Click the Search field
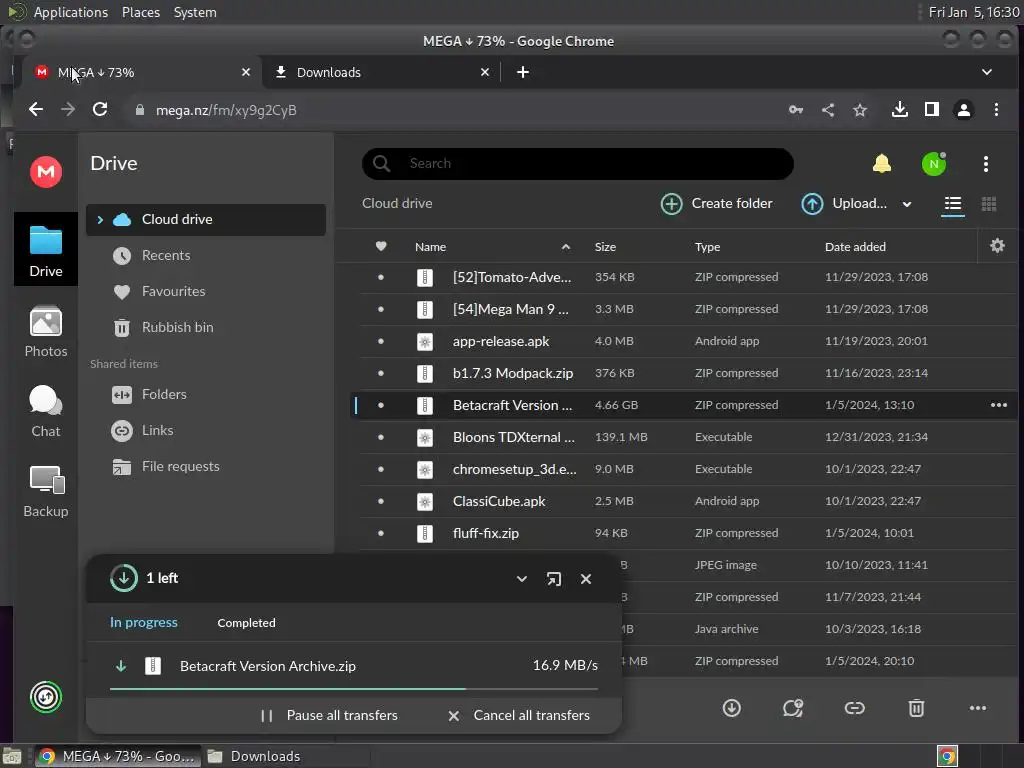1024x768 pixels. [x=578, y=163]
